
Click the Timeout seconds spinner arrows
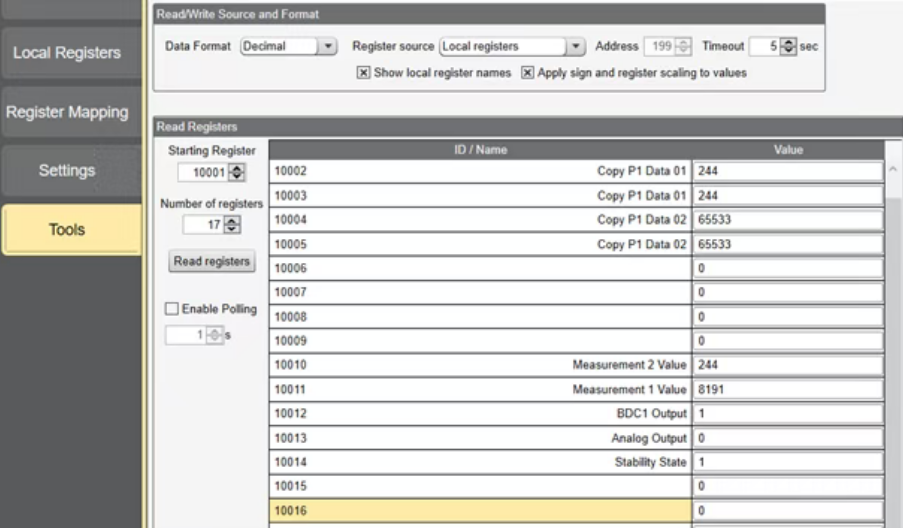point(788,47)
